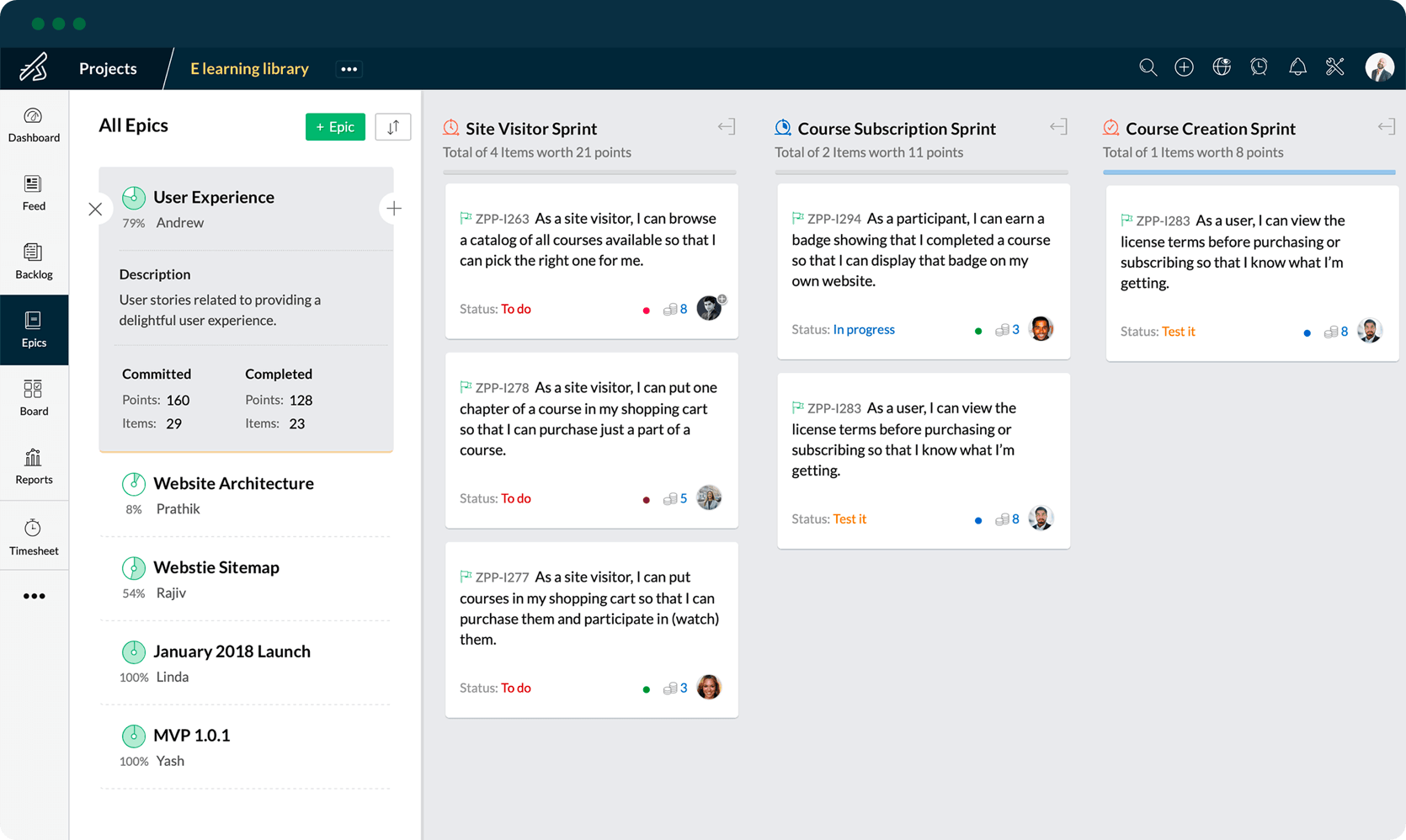Open the Timesheet section
This screenshot has width=1406, height=840.
[x=34, y=535]
